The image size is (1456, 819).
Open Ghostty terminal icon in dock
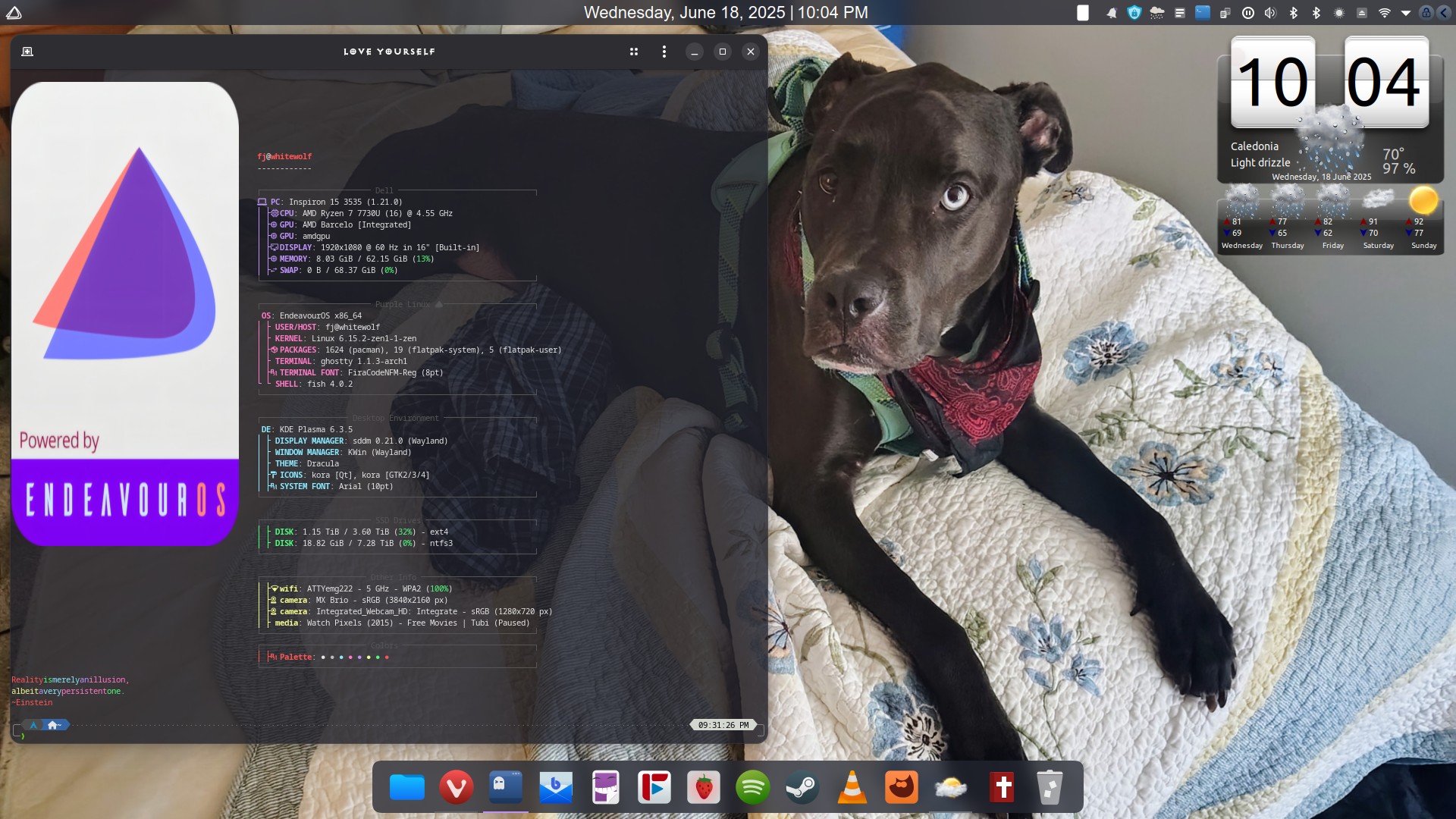point(506,786)
